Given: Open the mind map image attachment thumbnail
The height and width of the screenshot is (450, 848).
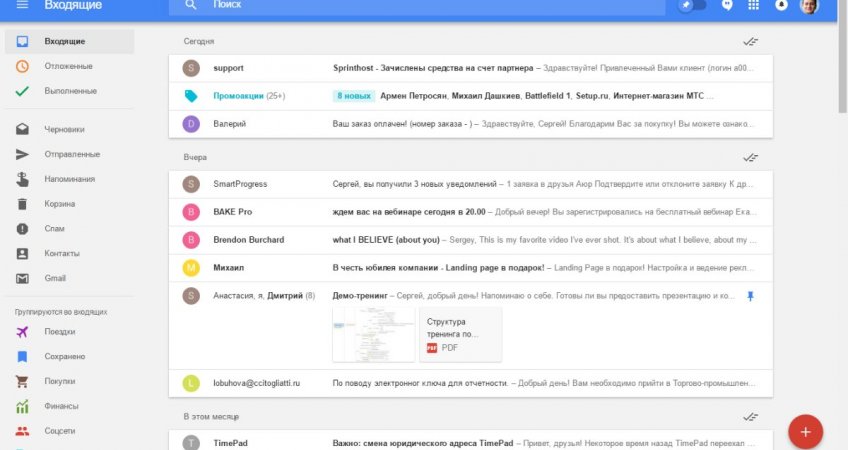Looking at the screenshot, I should [373, 334].
